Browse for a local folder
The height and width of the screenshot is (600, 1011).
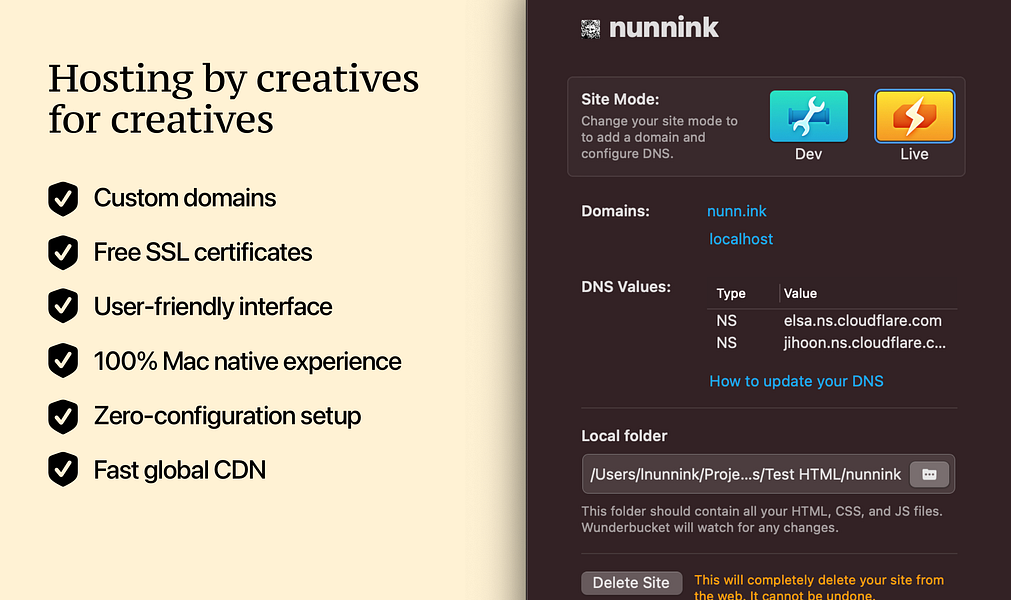tap(929, 474)
